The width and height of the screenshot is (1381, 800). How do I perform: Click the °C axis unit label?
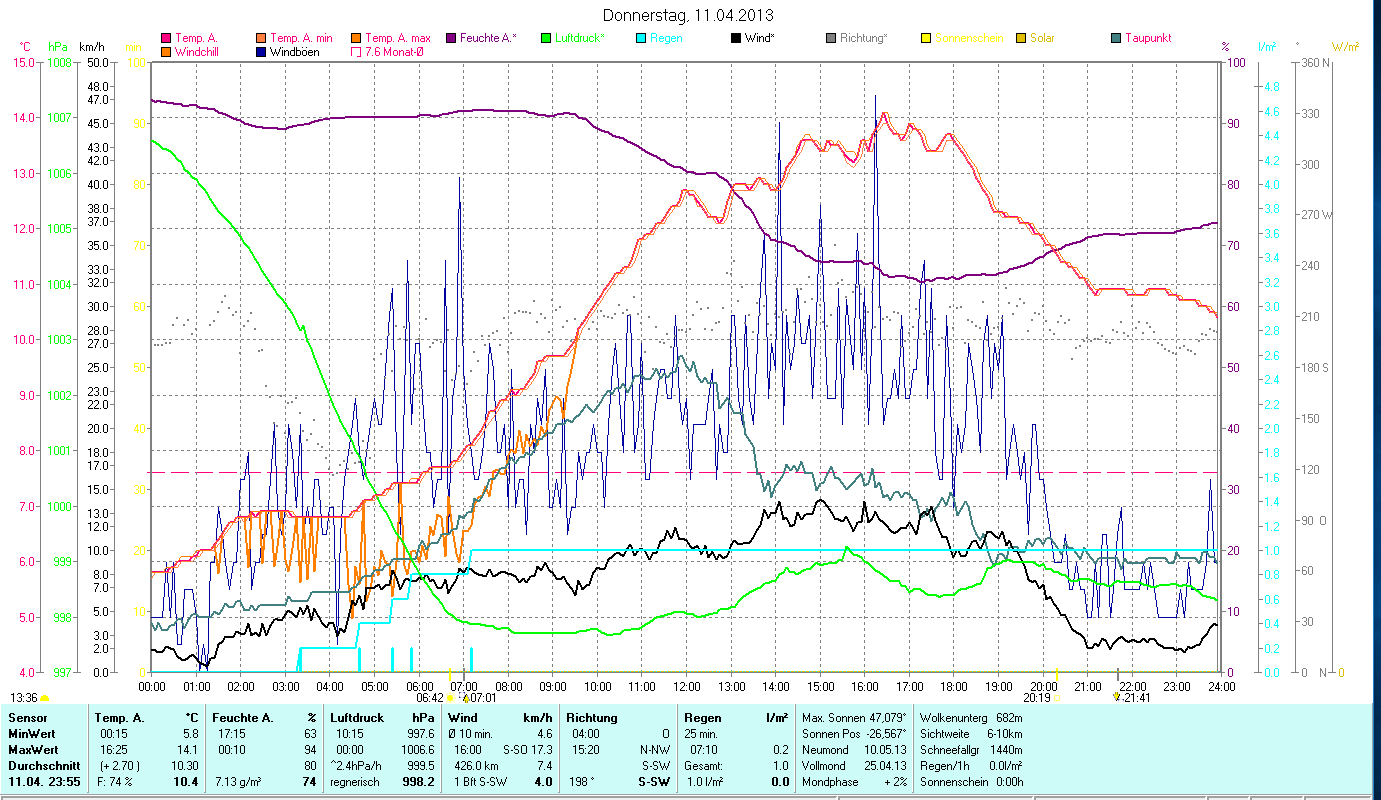click(25, 47)
